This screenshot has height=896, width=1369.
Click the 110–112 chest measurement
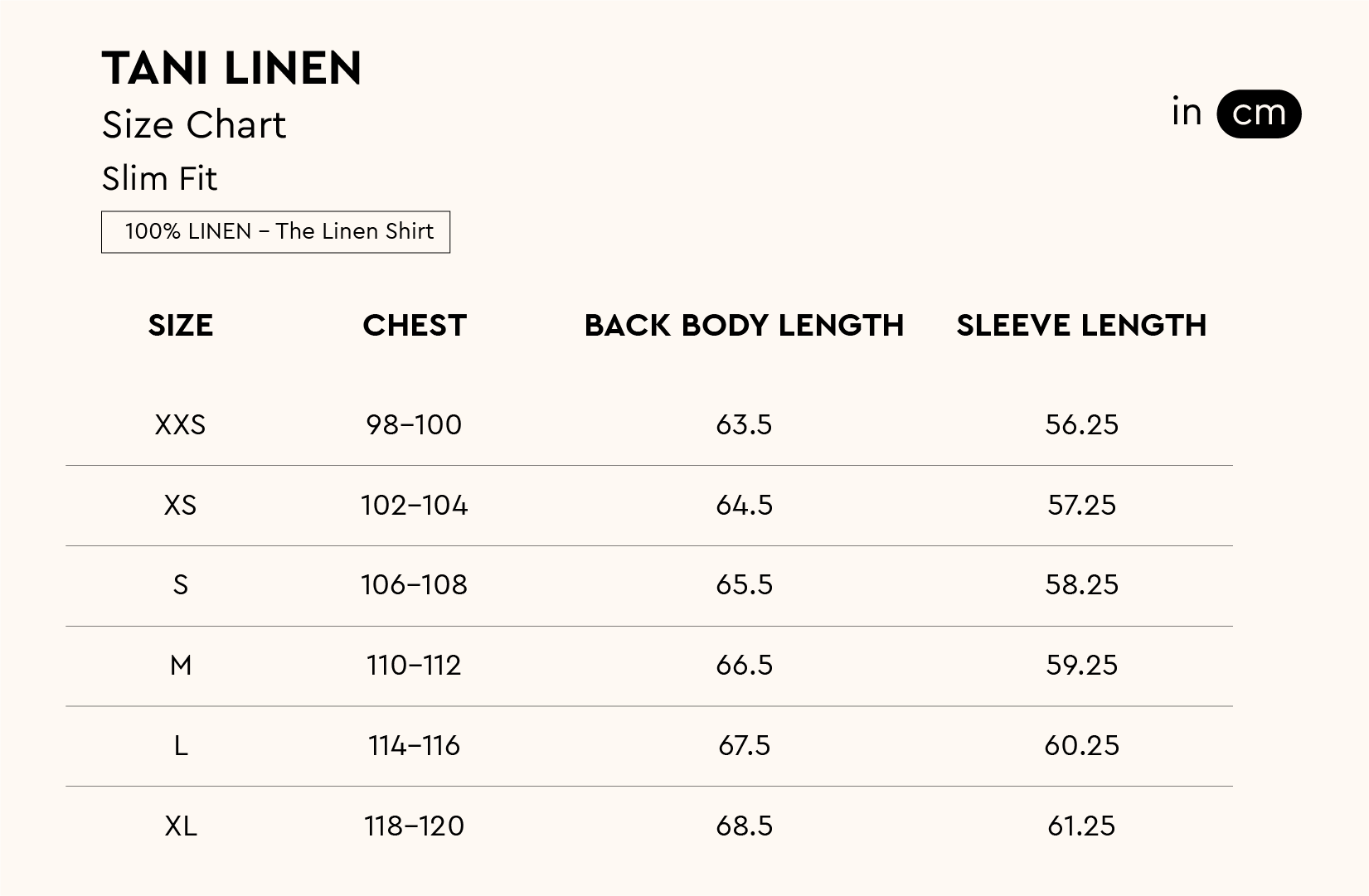coord(414,666)
